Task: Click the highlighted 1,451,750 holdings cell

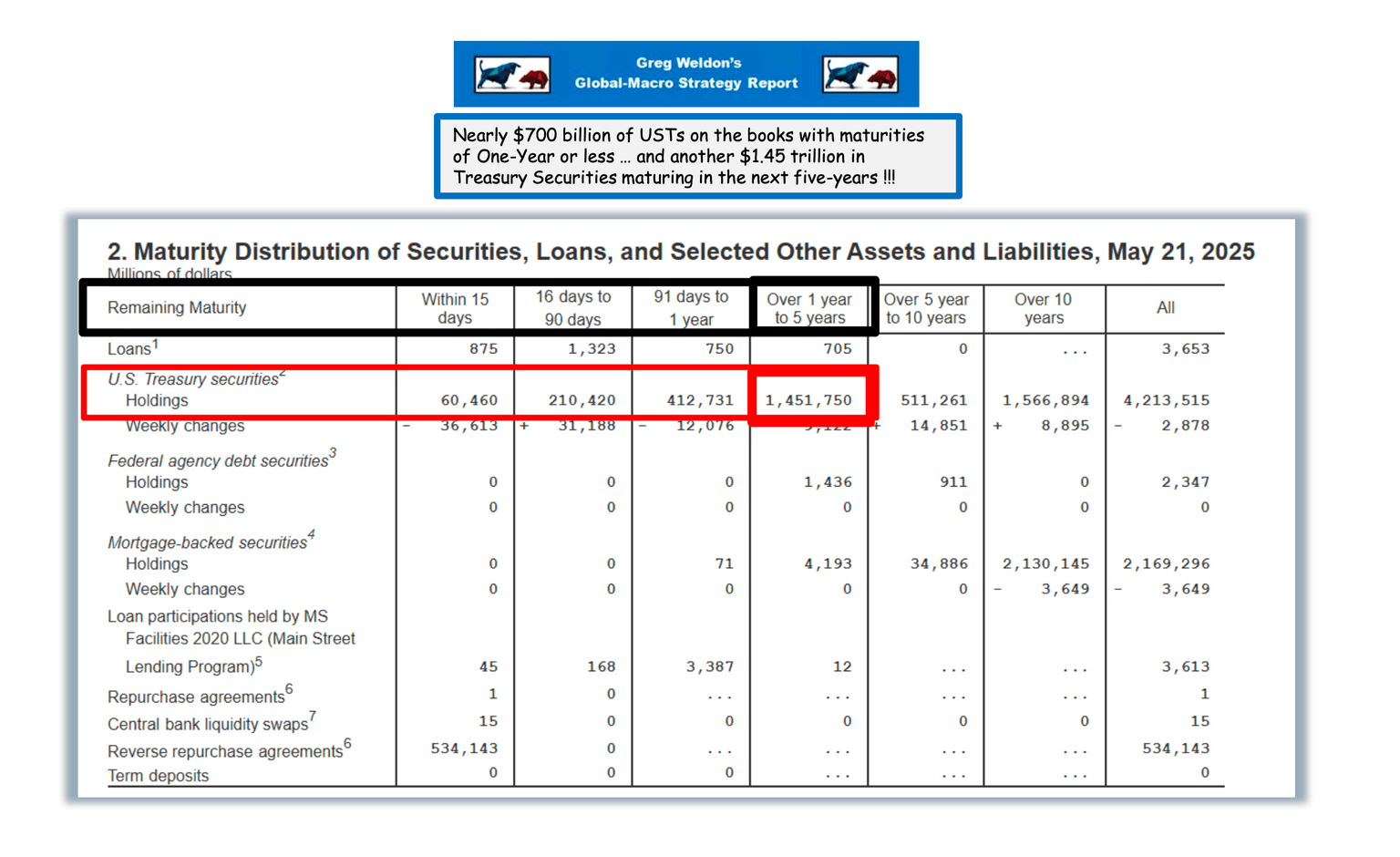Action: click(808, 400)
